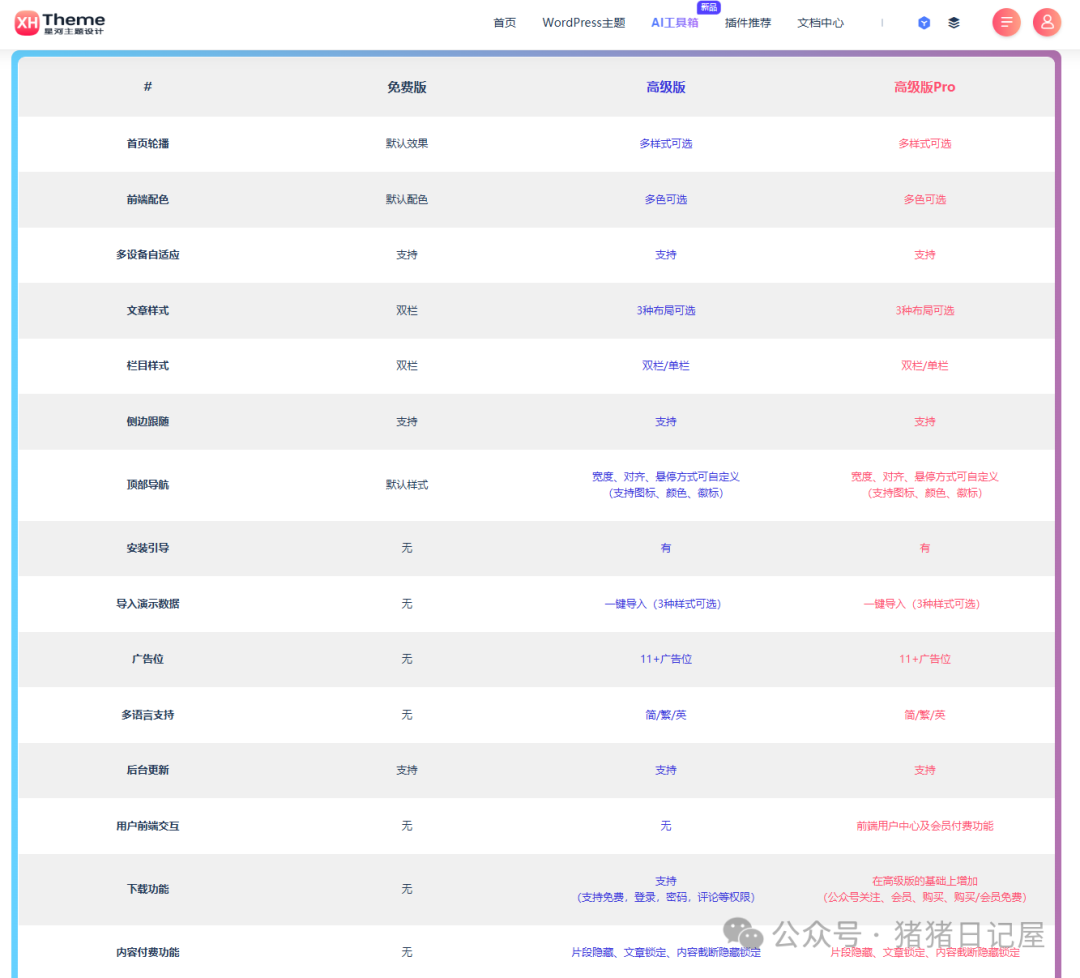Click 支持 in 后台更新 免费版 column
Image resolution: width=1080 pixels, height=978 pixels.
click(407, 770)
